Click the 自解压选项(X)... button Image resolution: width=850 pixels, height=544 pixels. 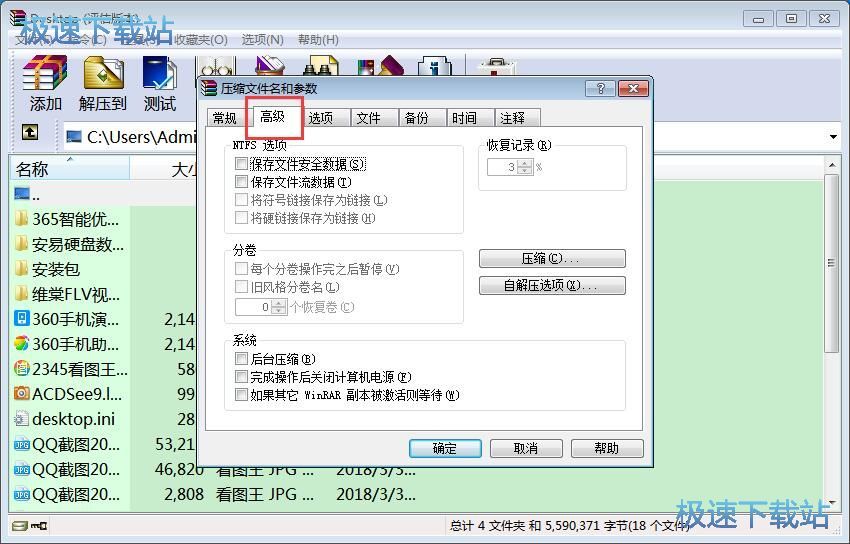click(x=552, y=286)
